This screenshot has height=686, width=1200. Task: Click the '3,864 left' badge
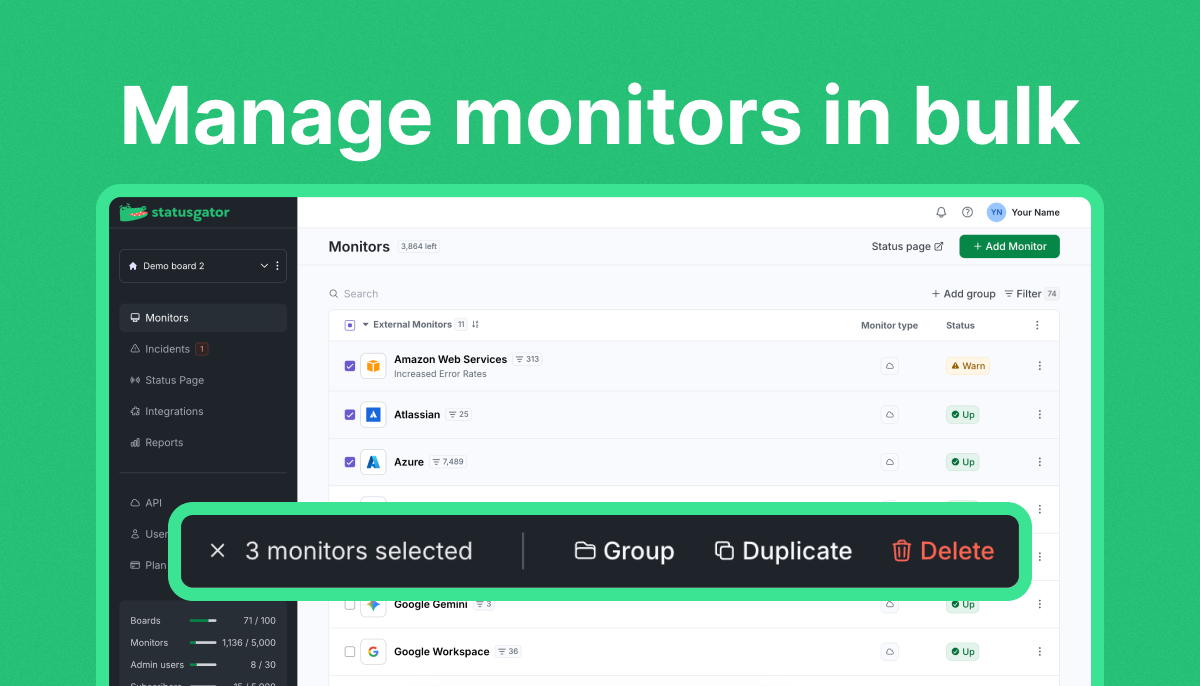click(419, 246)
